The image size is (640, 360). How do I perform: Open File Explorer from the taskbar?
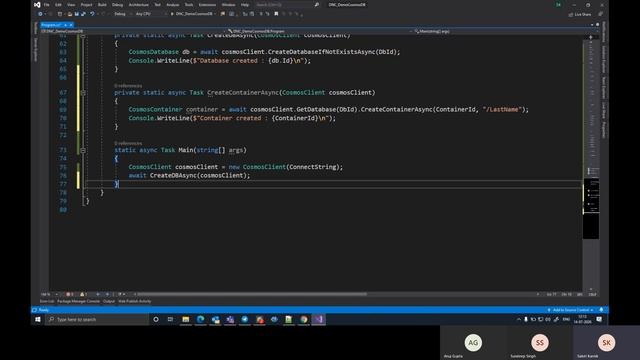click(x=186, y=320)
